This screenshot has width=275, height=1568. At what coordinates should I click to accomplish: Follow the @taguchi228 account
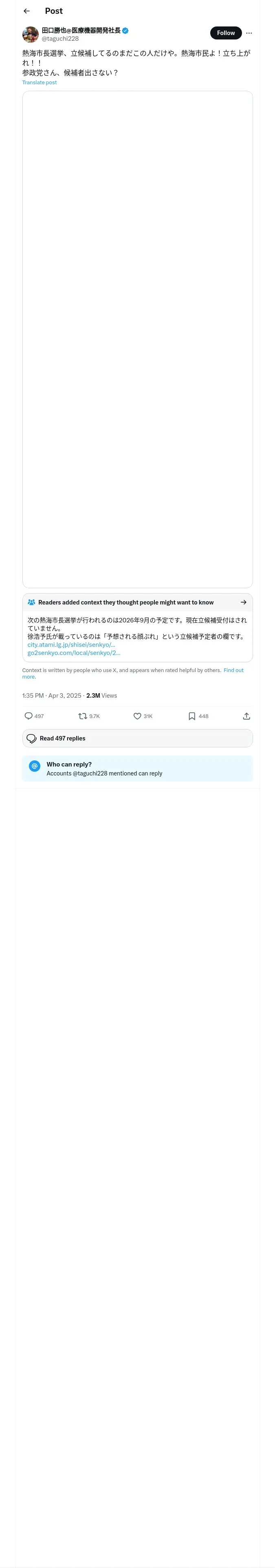226,33
